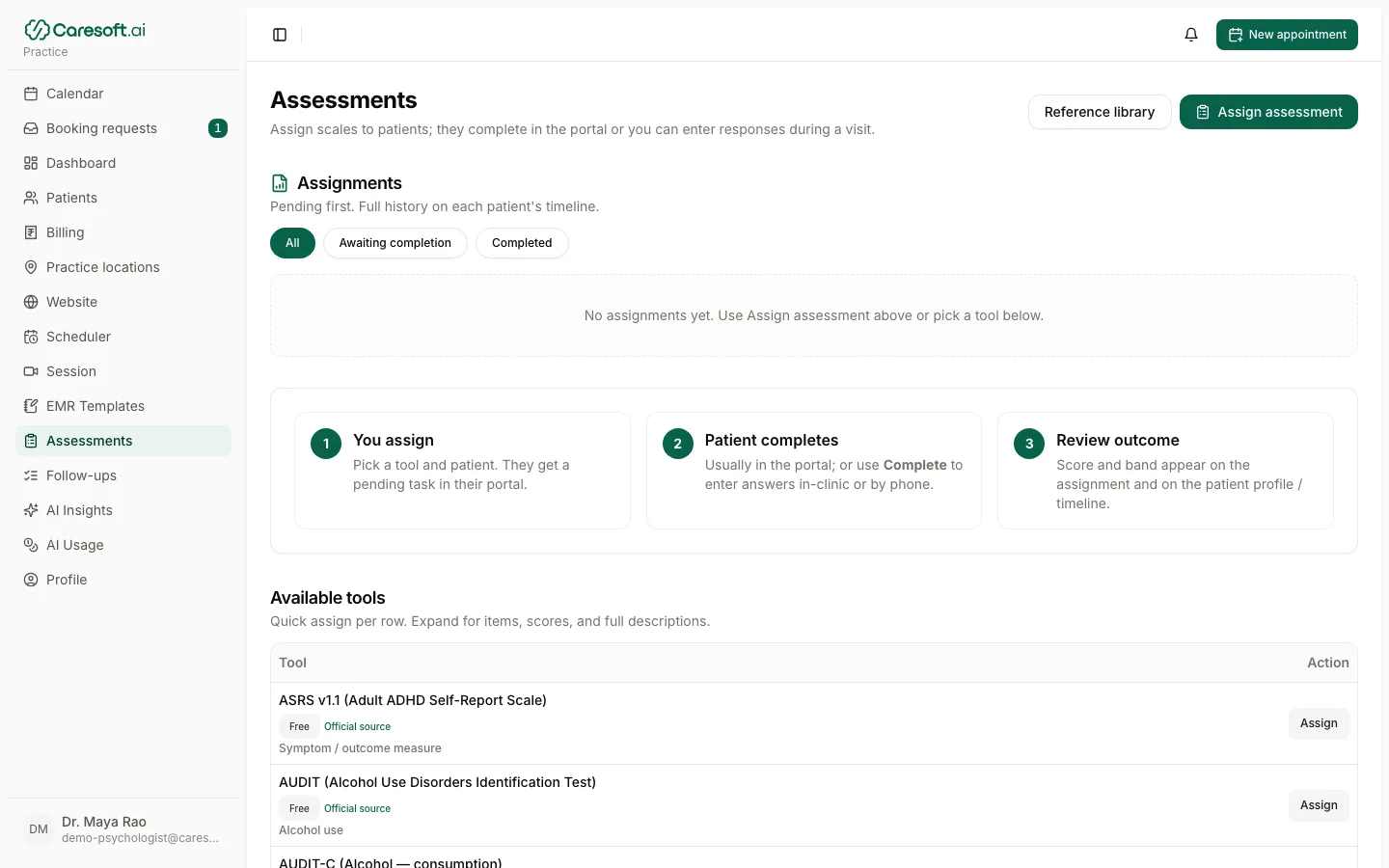This screenshot has height=868, width=1389.
Task: Assign the ASRS v1.1 tool
Action: point(1319,723)
